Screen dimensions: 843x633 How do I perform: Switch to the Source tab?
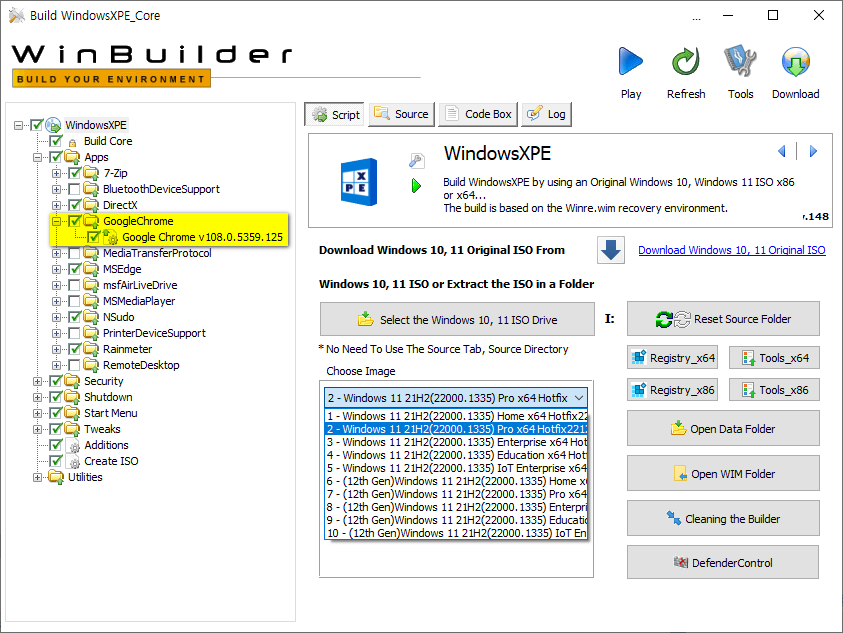401,115
